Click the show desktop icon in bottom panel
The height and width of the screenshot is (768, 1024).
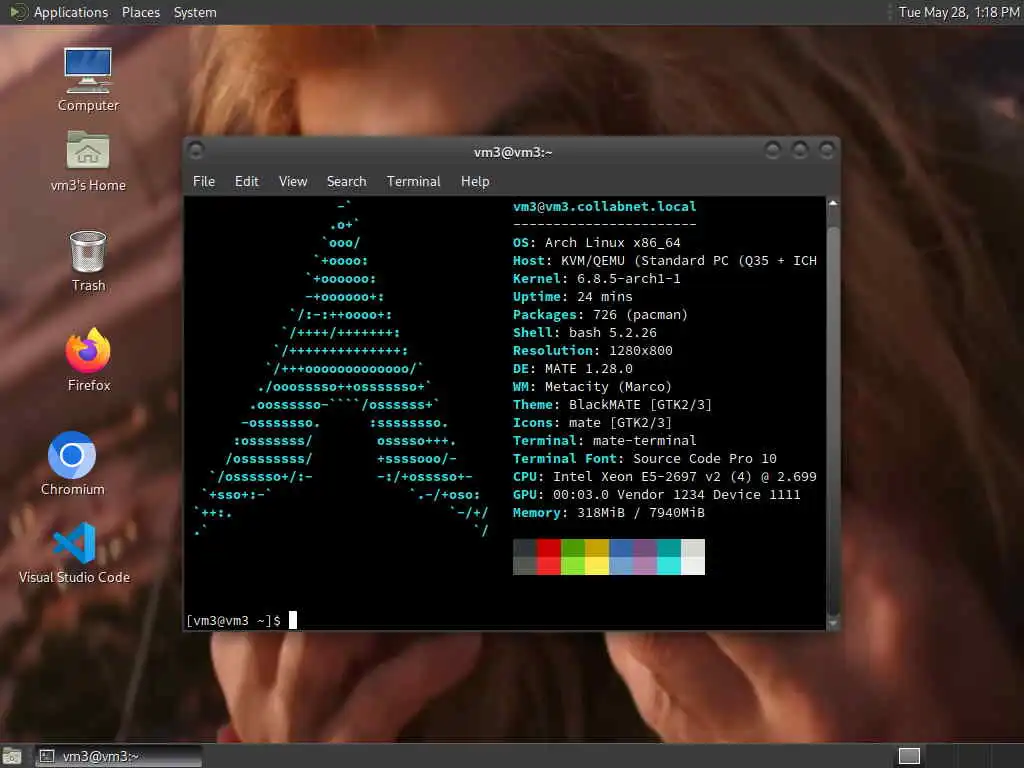coord(12,756)
